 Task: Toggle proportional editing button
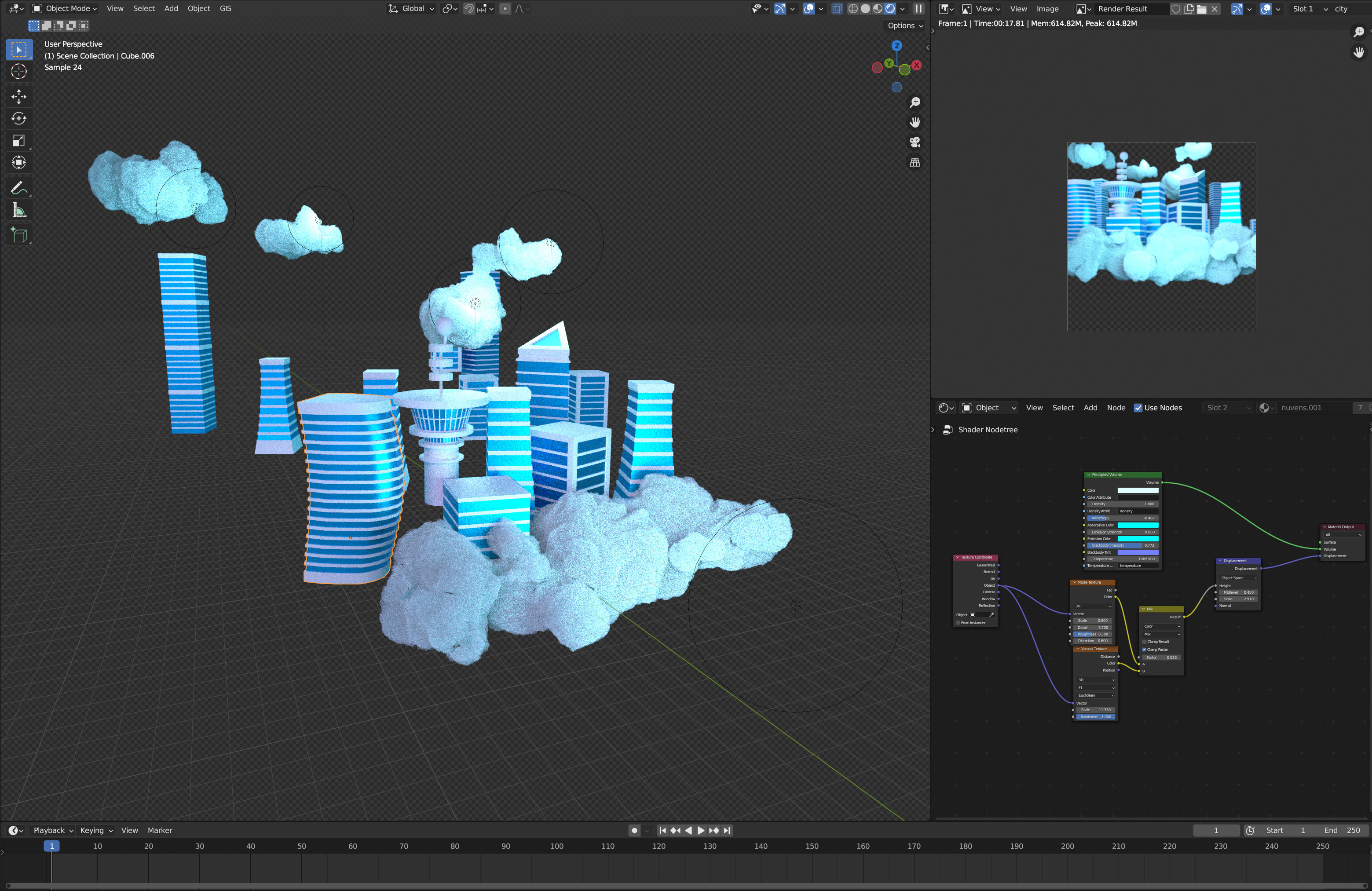tap(505, 9)
